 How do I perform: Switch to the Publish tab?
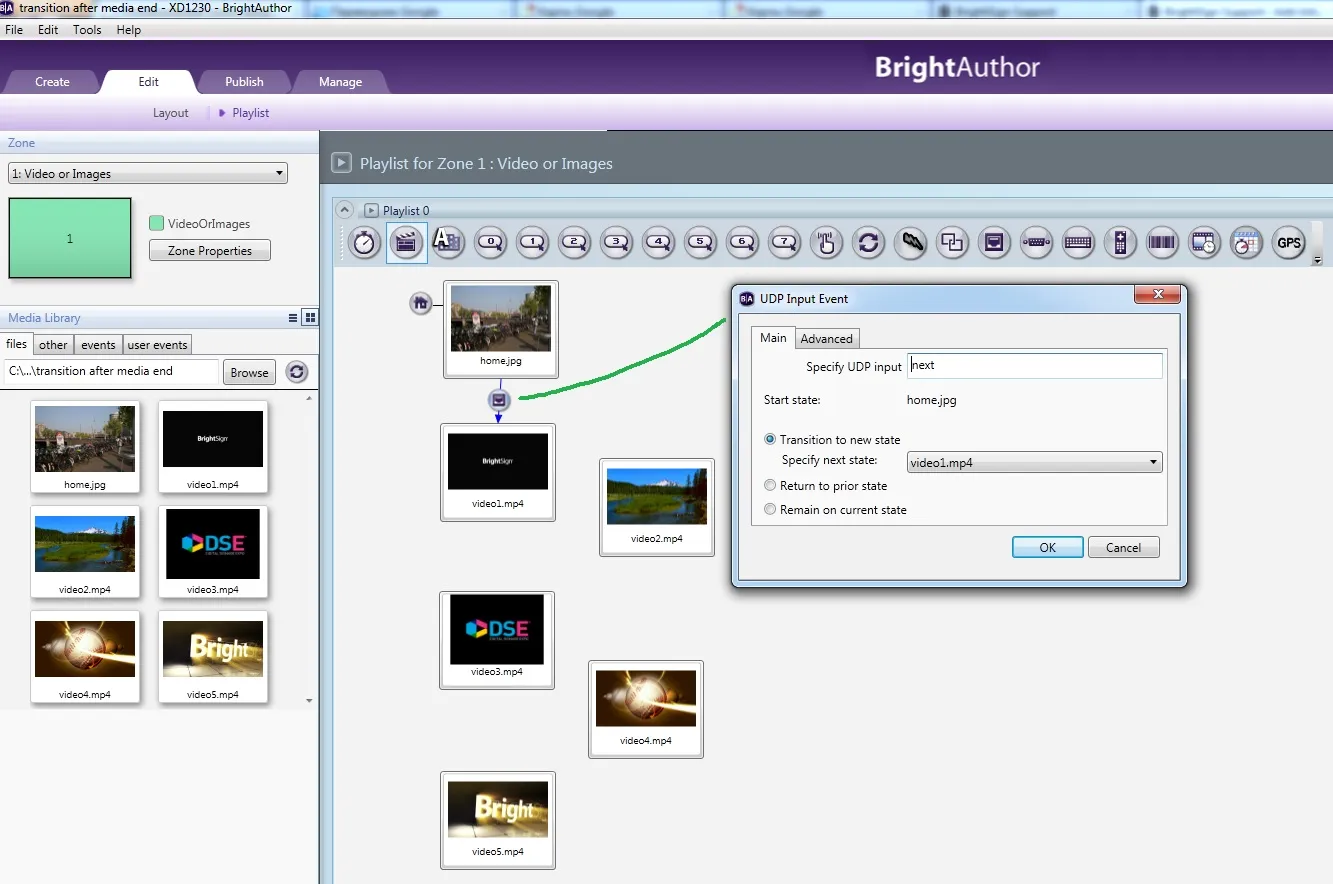(244, 82)
